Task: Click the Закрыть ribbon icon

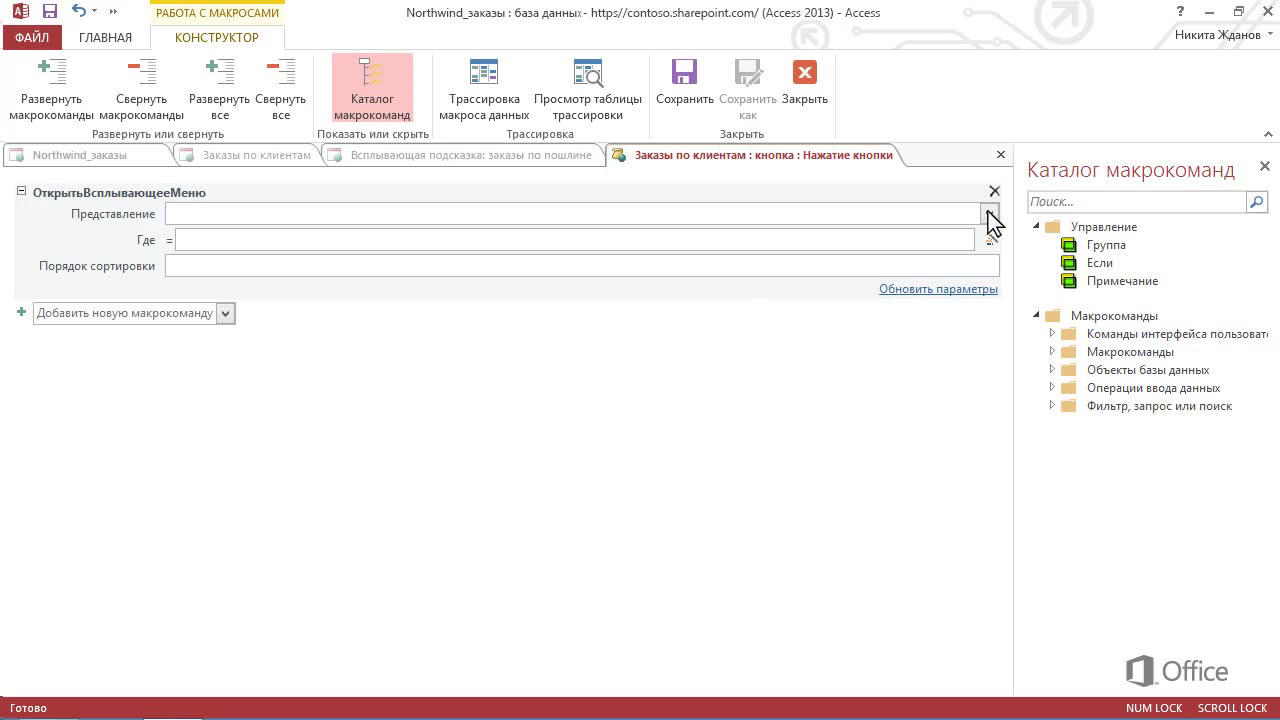Action: point(805,83)
